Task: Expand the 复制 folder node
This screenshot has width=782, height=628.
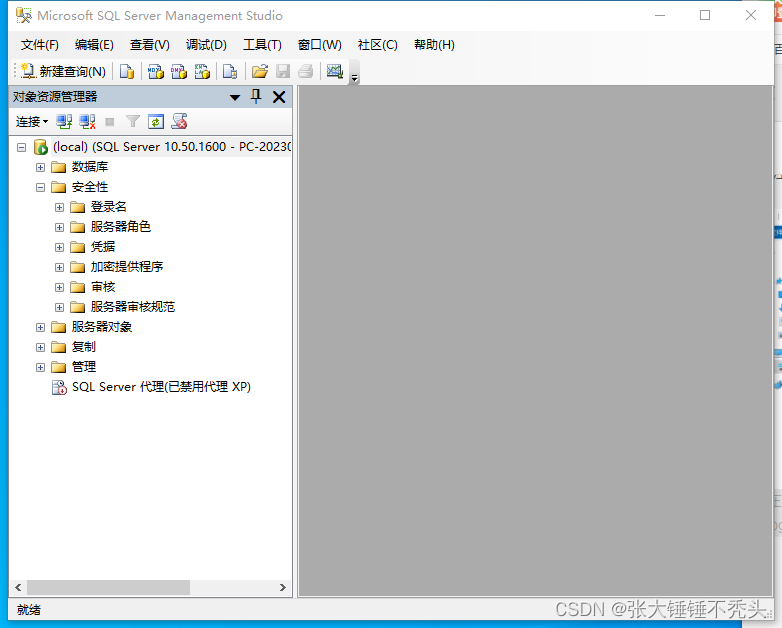Action: point(40,347)
